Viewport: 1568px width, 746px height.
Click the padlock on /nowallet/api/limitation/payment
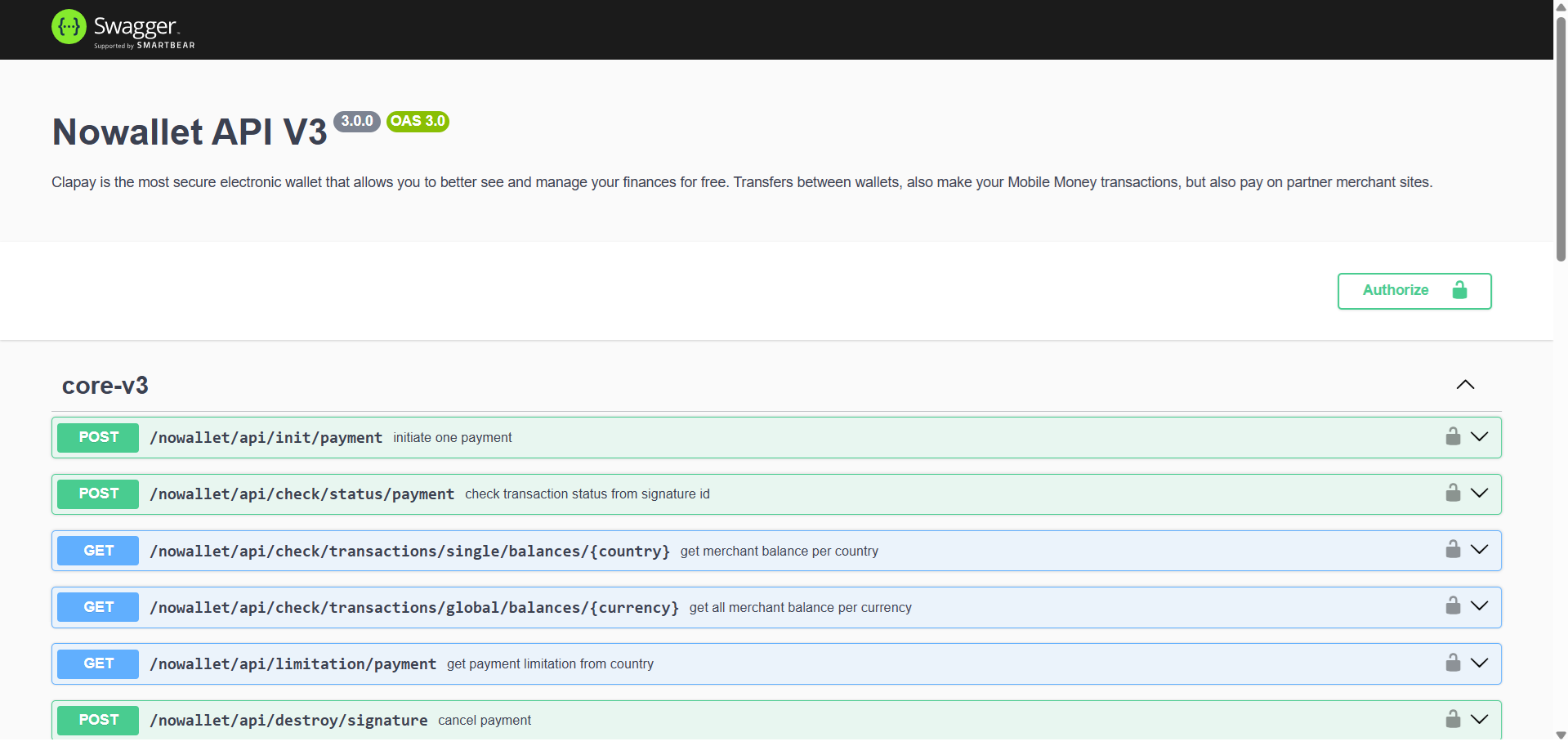(1453, 662)
